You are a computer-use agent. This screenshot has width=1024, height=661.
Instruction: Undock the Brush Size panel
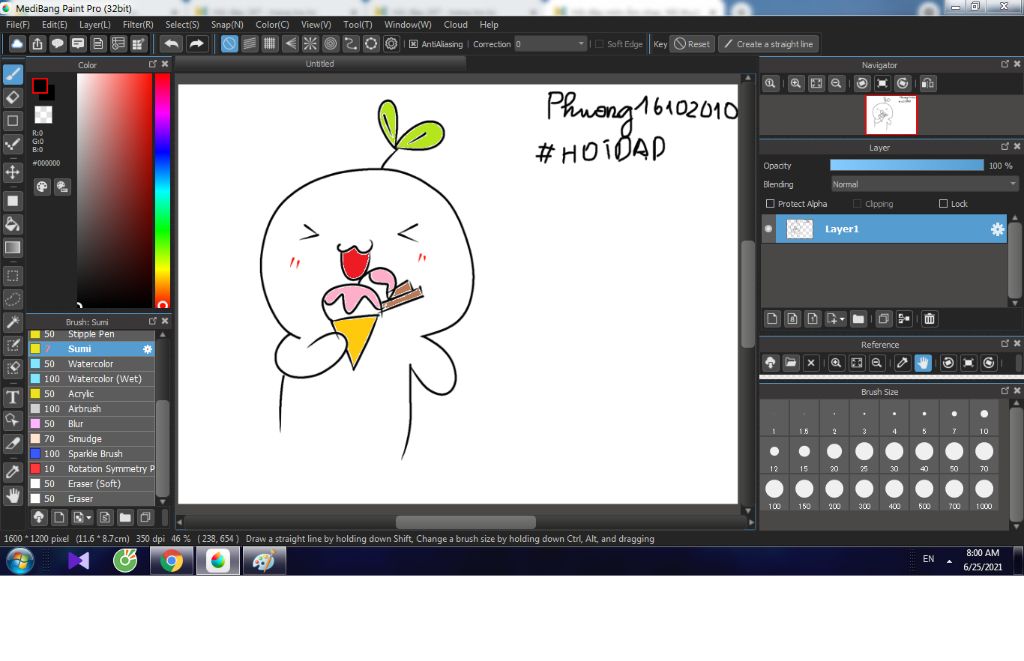pos(1005,391)
